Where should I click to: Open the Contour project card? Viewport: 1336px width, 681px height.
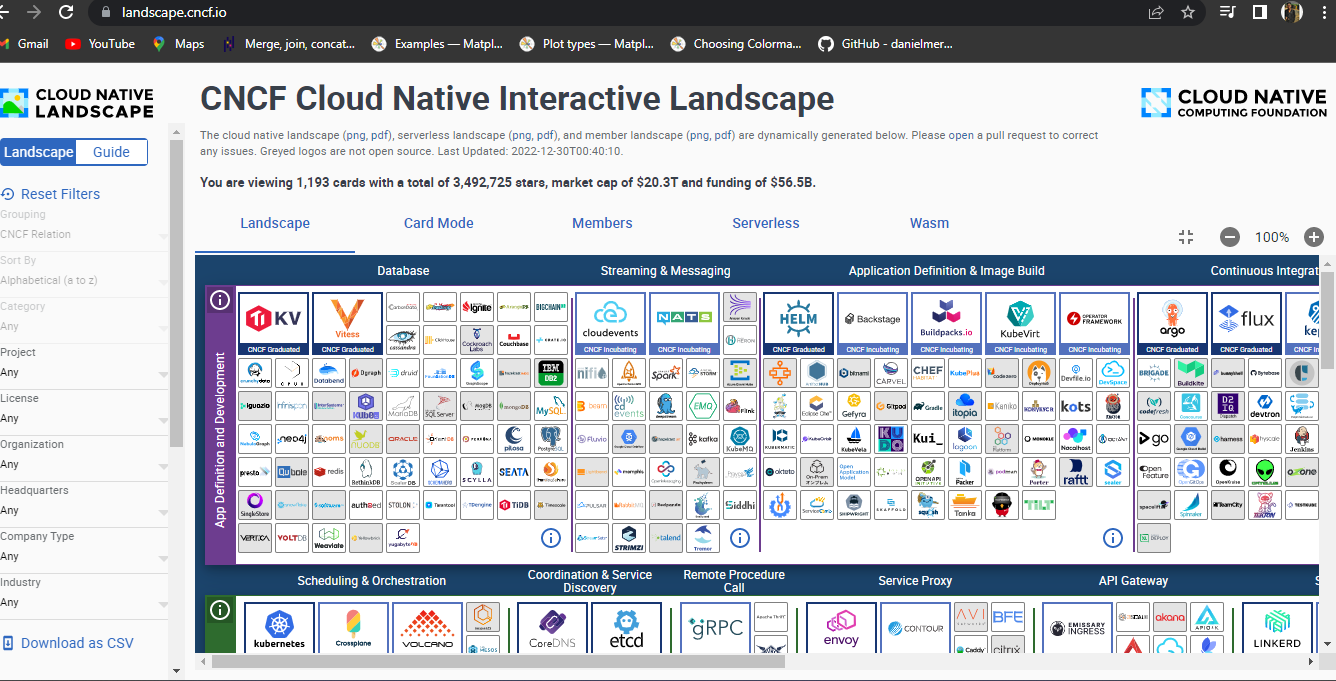coord(915,628)
